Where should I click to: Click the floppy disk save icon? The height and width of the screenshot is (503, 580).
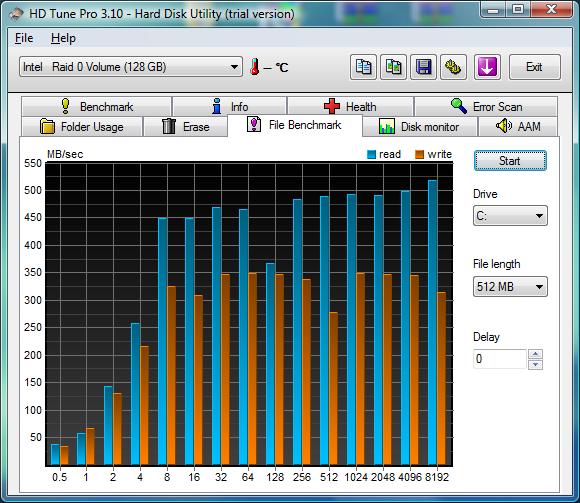click(x=424, y=67)
